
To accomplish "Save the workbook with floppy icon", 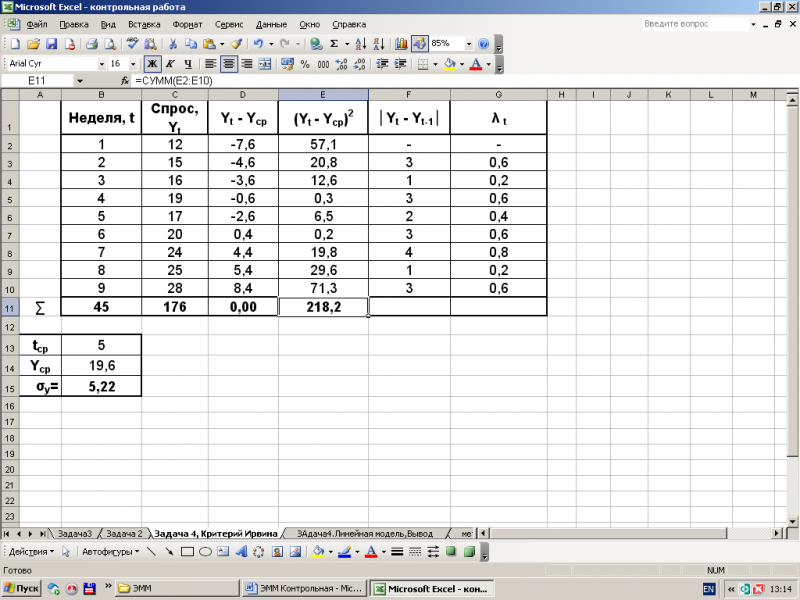I will (x=52, y=44).
